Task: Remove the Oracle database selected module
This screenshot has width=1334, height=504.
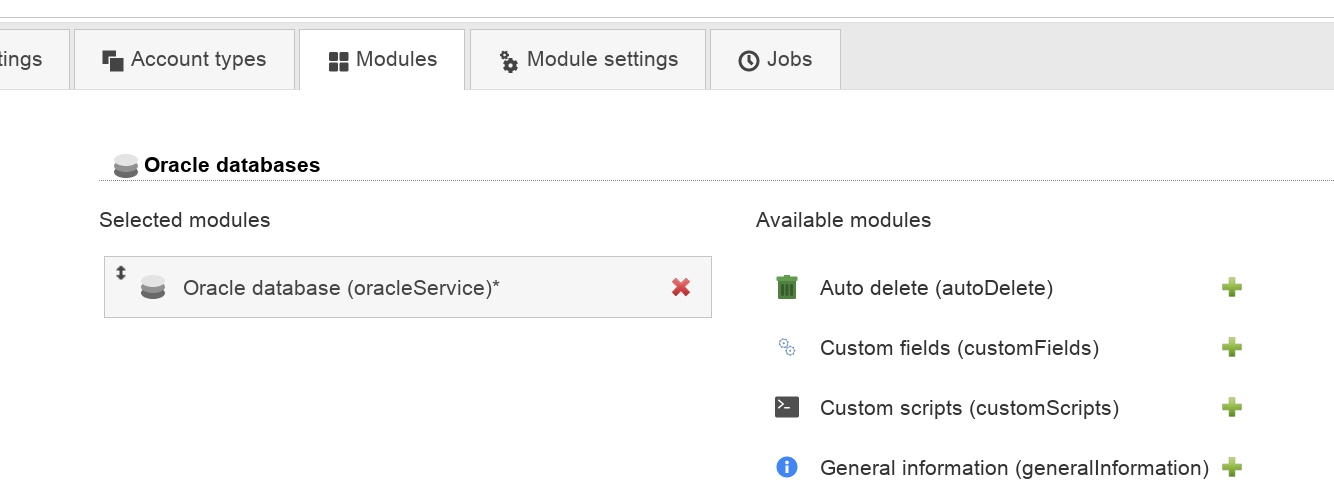Action: 681,288
